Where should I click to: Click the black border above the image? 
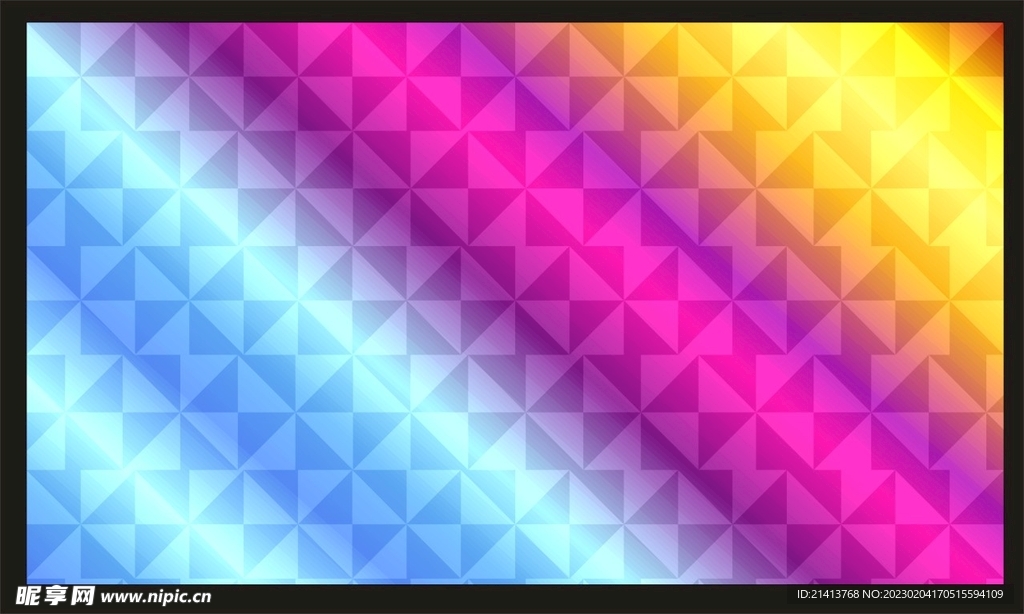pyautogui.click(x=512, y=11)
